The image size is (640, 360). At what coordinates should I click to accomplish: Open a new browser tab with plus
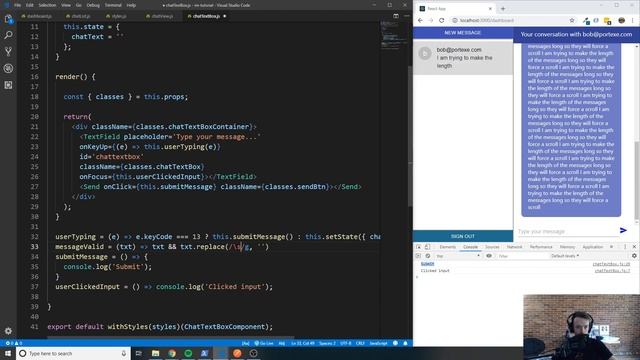click(503, 9)
